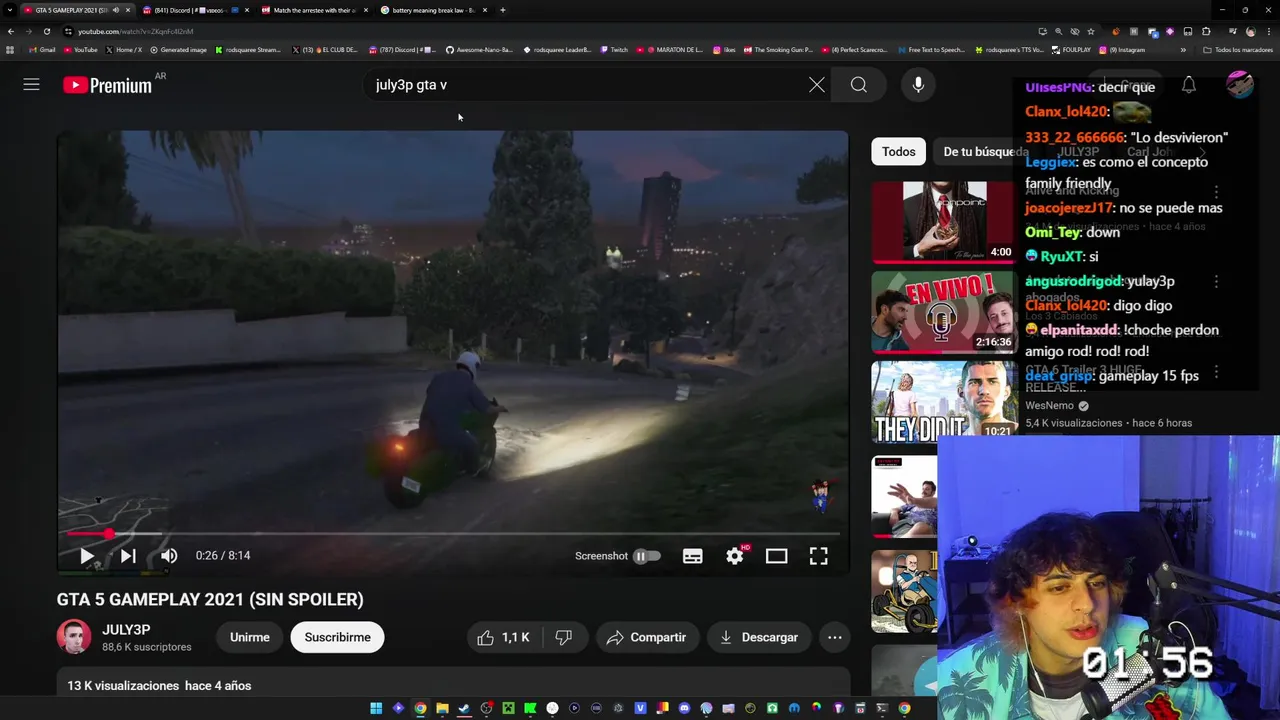Open the Windows Start menu
Image resolution: width=1280 pixels, height=720 pixels.
(x=376, y=708)
